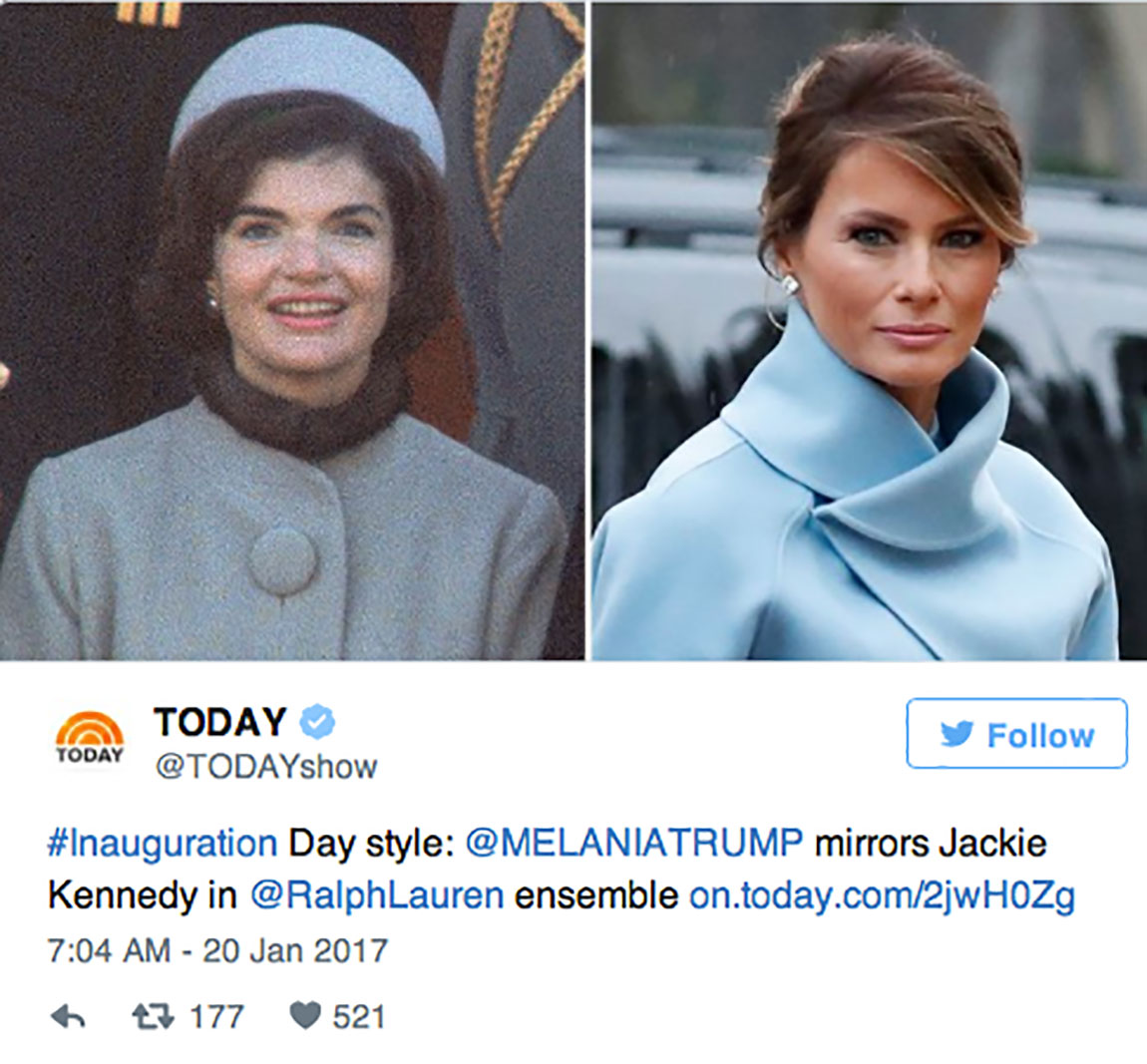Open the TODAY show profile avatar
1147x1064 pixels.
coord(90,739)
